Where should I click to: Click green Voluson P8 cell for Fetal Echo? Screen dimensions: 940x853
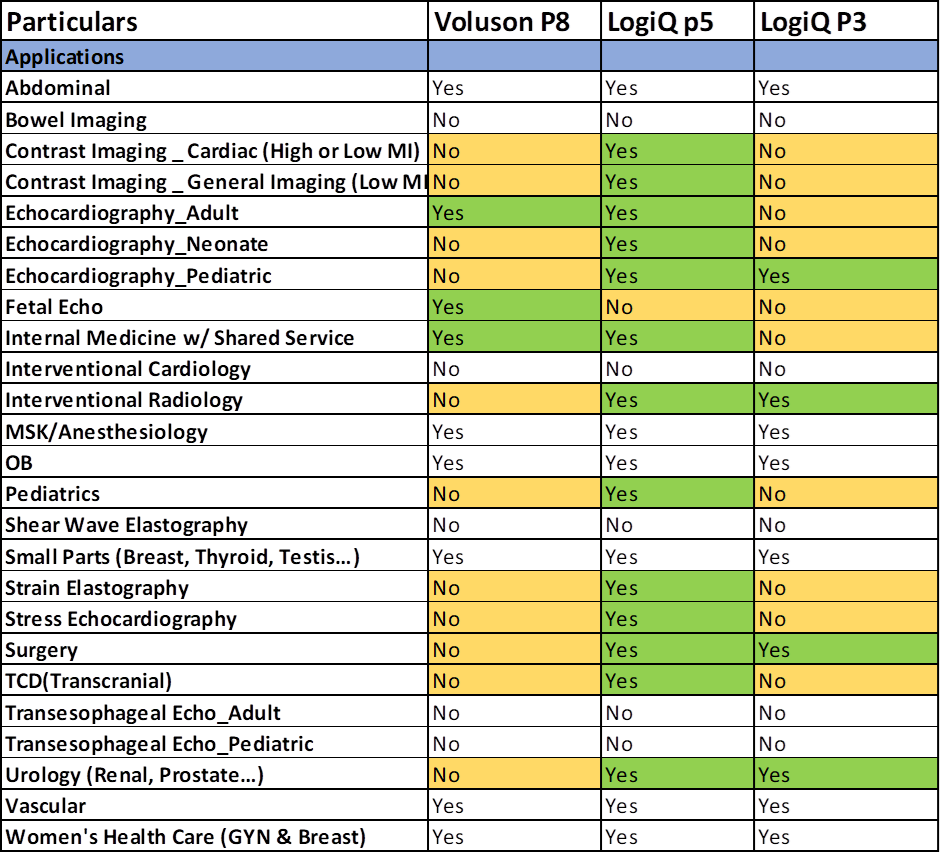click(514, 306)
